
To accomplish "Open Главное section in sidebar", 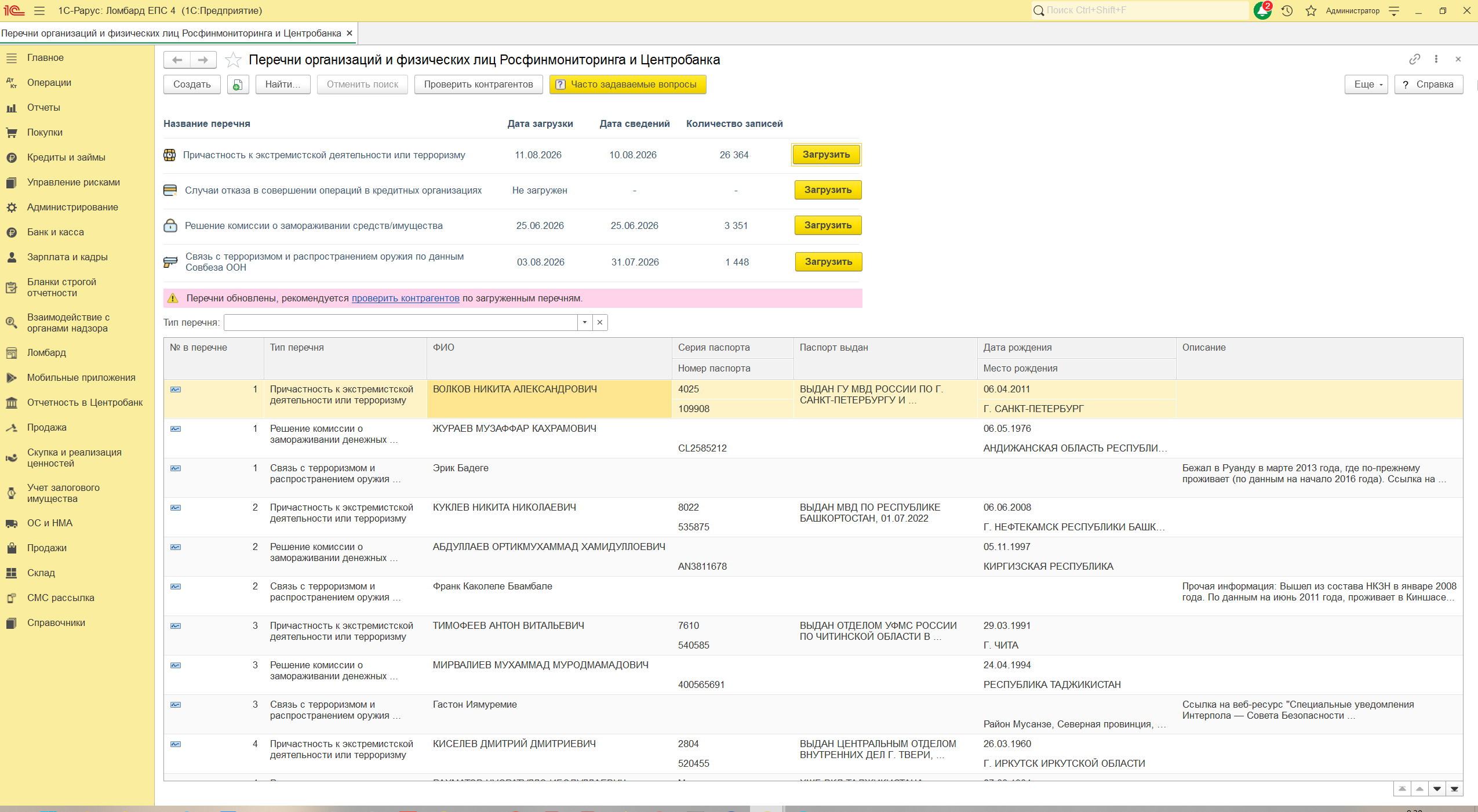I will tap(45, 58).
